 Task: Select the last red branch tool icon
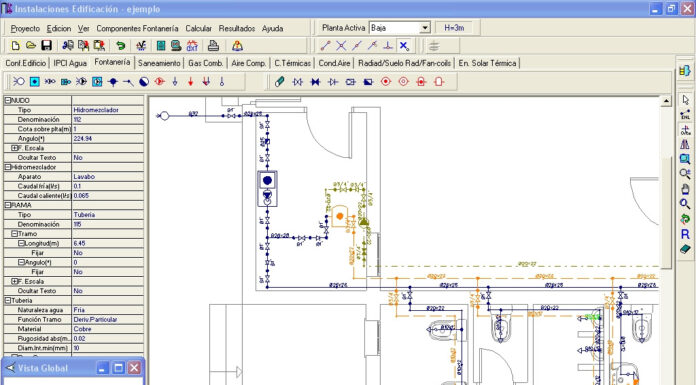439,82
